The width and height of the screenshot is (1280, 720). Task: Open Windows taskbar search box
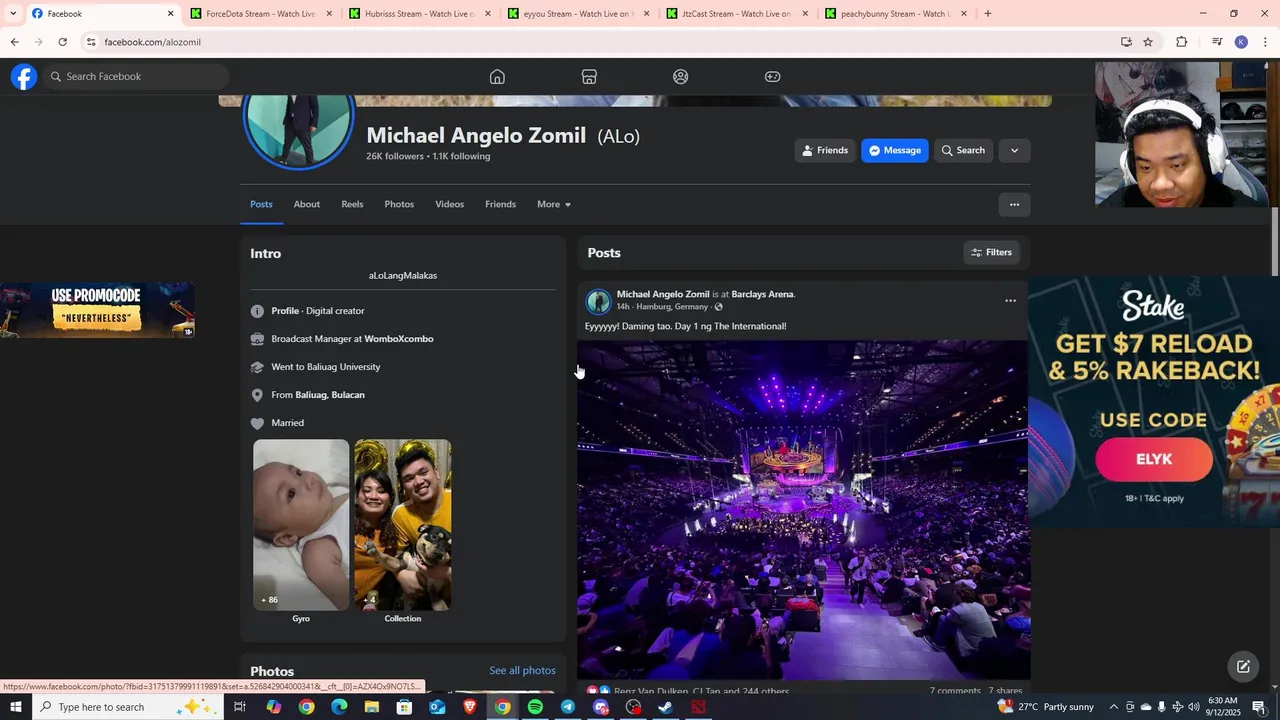(130, 707)
